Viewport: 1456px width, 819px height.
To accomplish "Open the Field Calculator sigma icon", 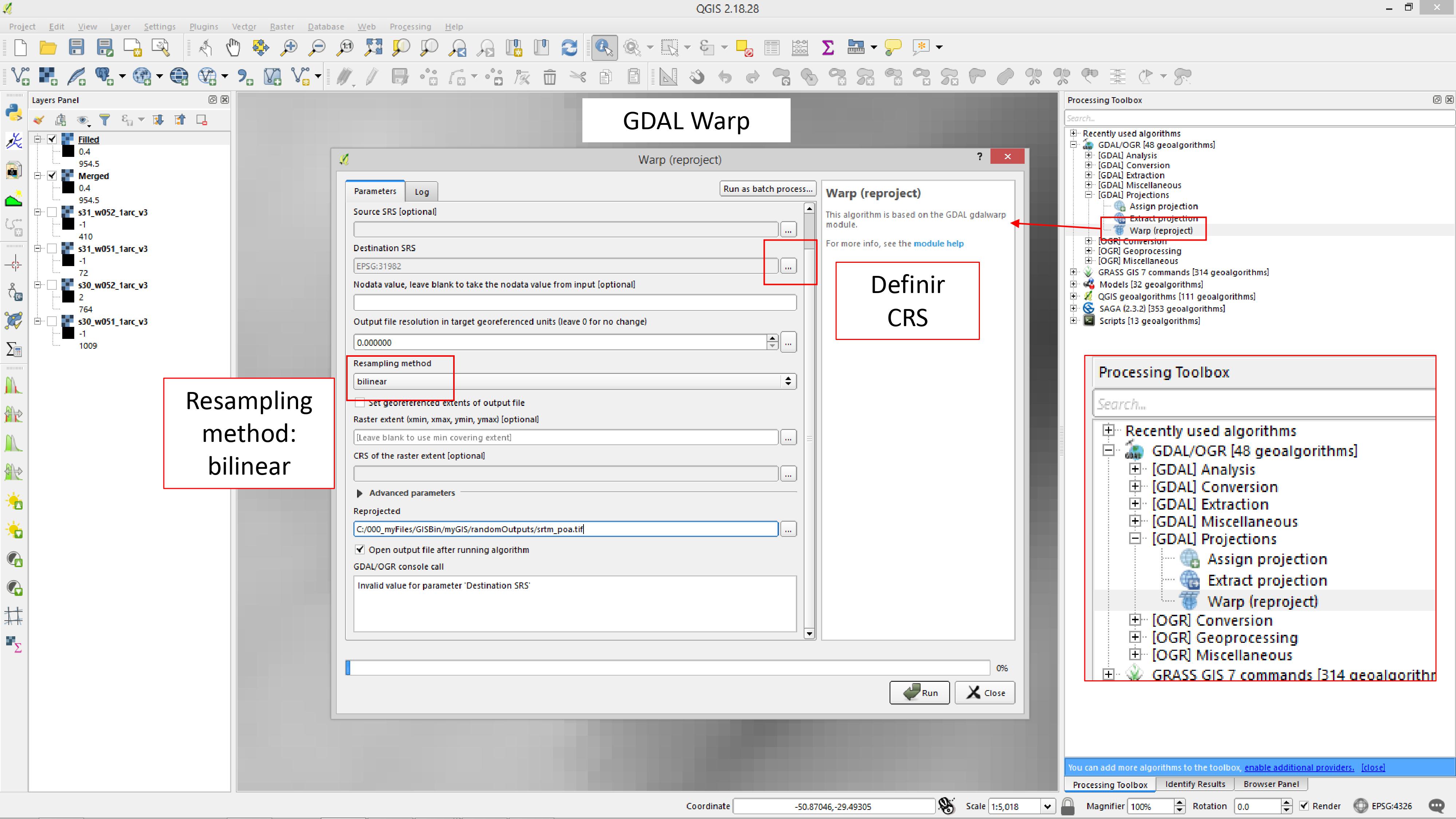I will pyautogui.click(x=827, y=47).
